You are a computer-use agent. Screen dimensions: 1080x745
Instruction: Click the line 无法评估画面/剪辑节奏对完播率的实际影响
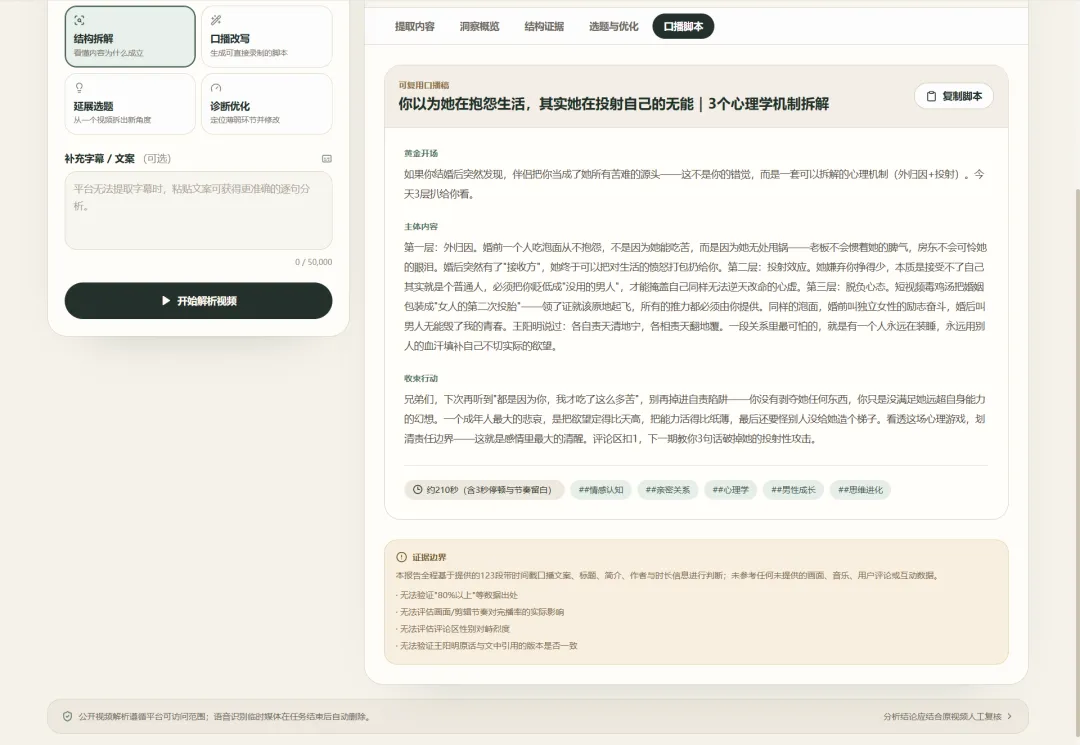point(480,611)
